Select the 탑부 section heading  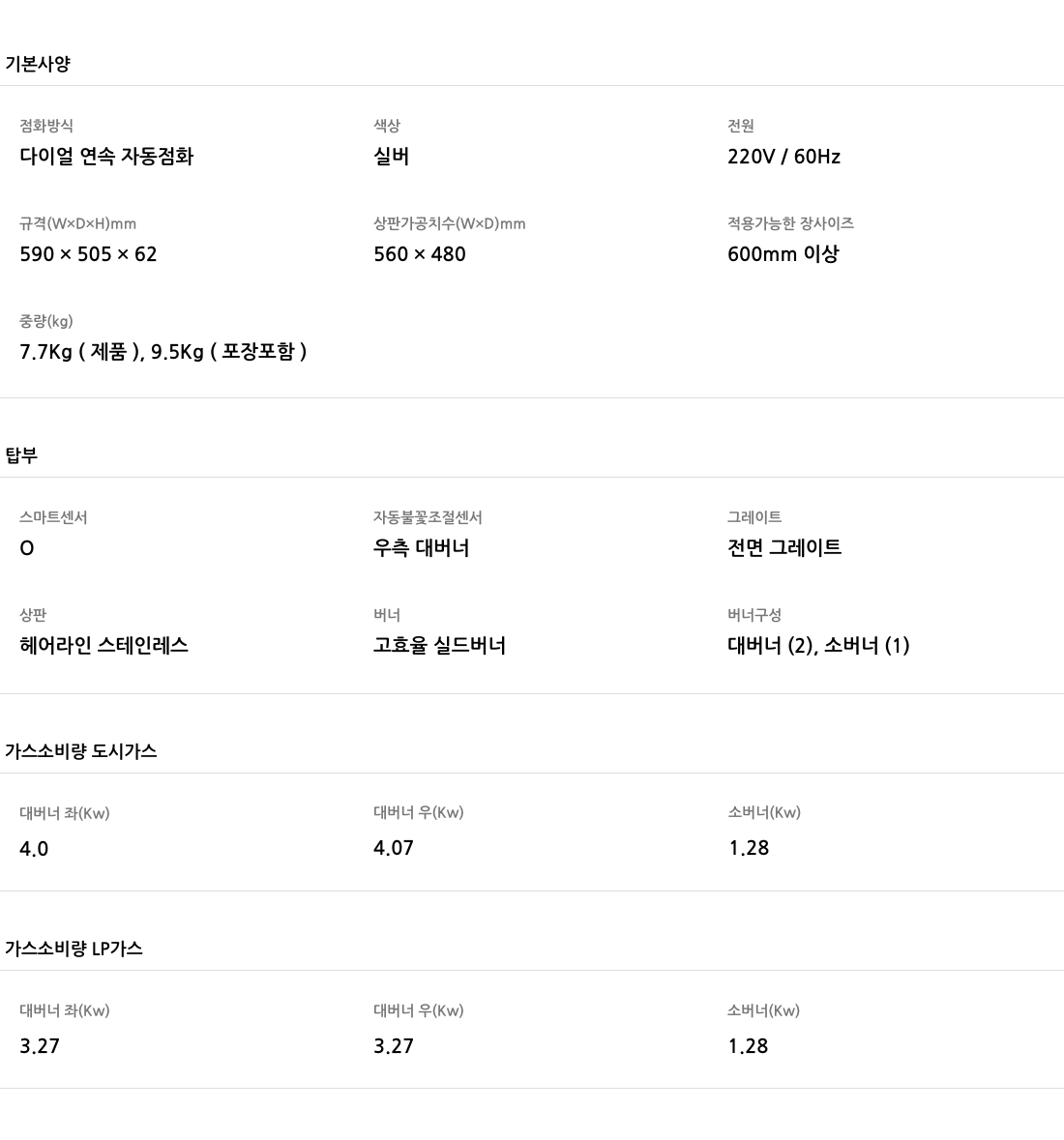[x=21, y=455]
